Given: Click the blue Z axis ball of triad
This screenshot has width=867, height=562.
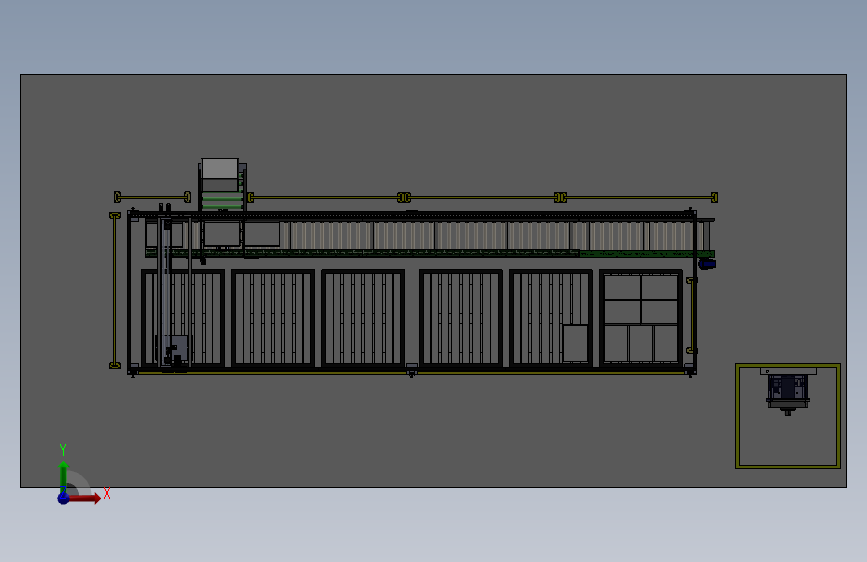Looking at the screenshot, I should [x=63, y=498].
